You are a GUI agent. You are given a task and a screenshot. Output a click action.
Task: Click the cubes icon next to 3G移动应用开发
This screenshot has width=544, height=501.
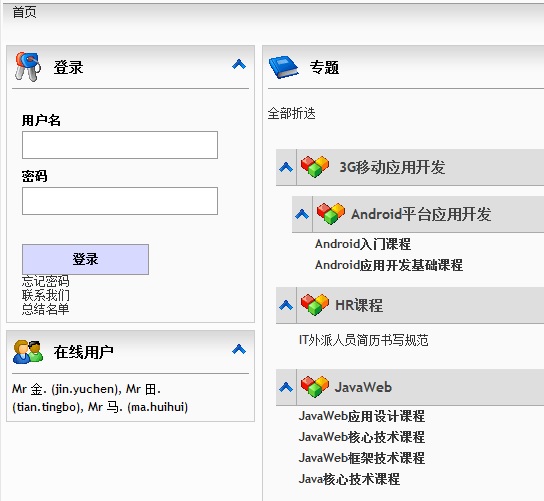coord(315,167)
